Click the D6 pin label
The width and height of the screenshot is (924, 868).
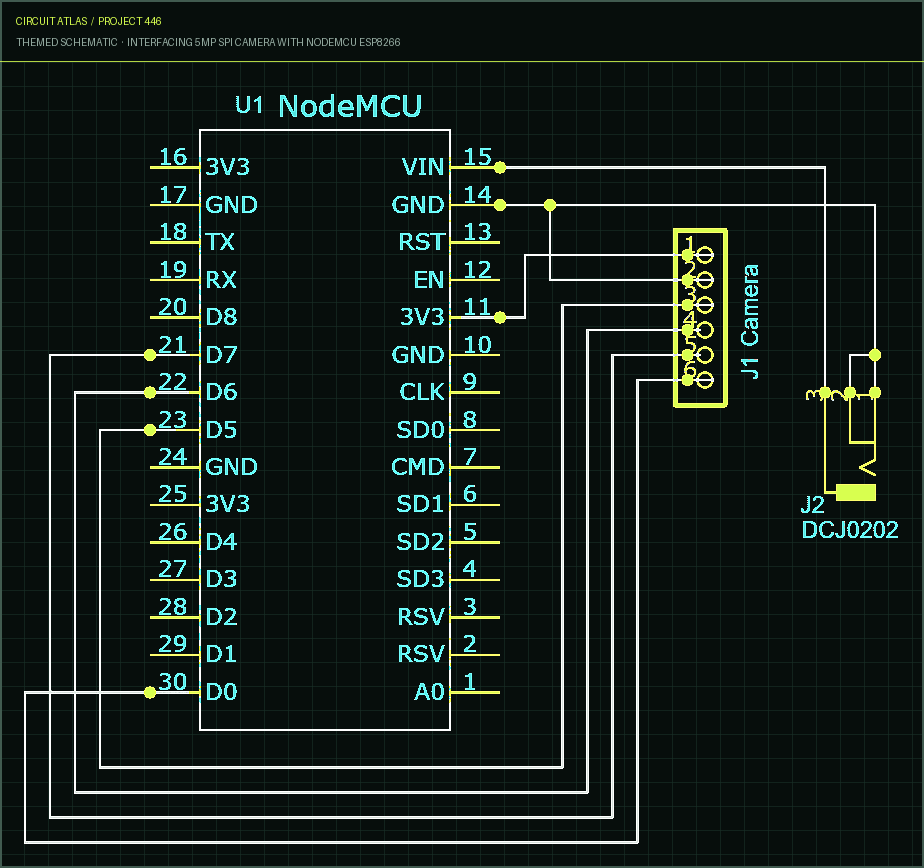click(222, 392)
